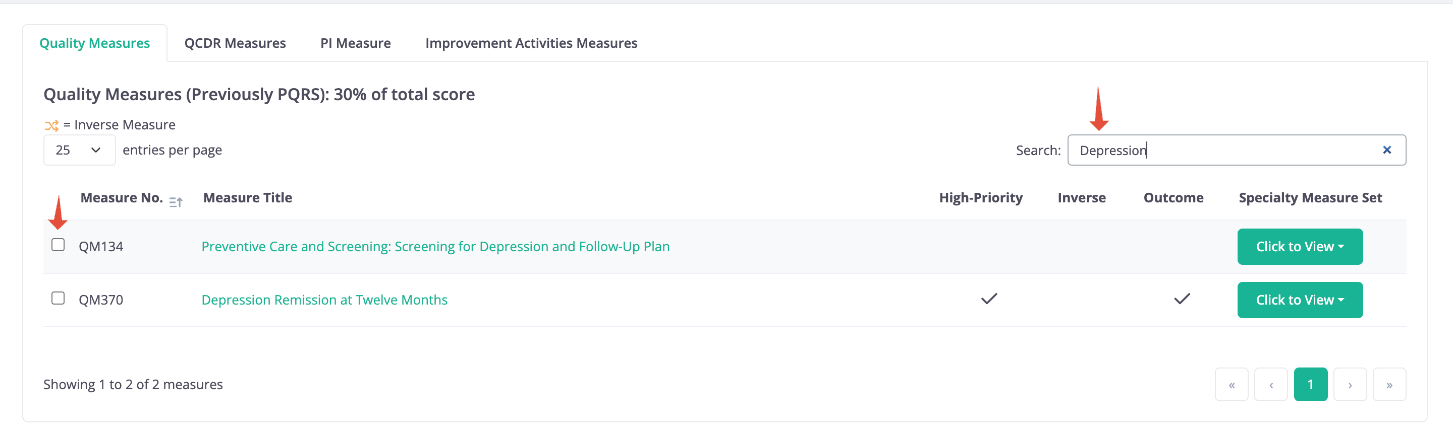Select page 1 pagination button
The width and height of the screenshot is (1453, 441).
1311,384
